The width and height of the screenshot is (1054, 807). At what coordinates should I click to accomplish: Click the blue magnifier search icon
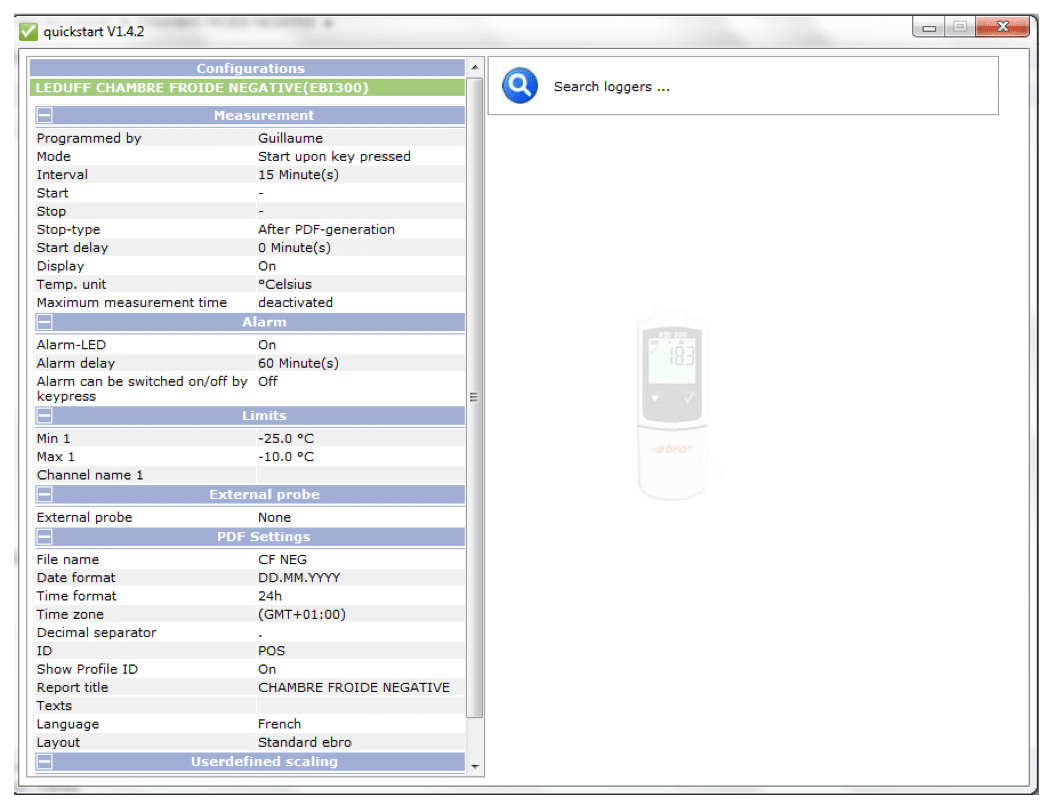click(x=520, y=86)
